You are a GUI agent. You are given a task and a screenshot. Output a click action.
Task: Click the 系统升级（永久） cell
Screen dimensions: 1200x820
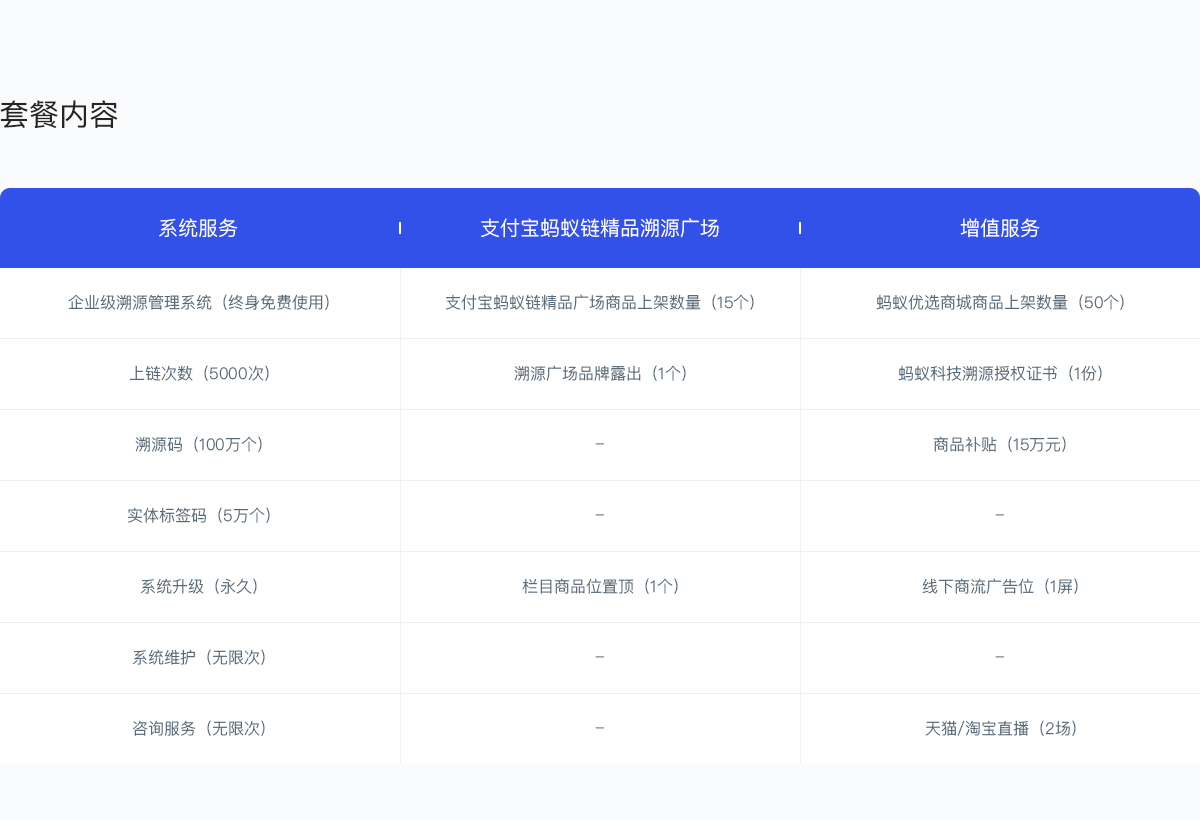click(200, 587)
